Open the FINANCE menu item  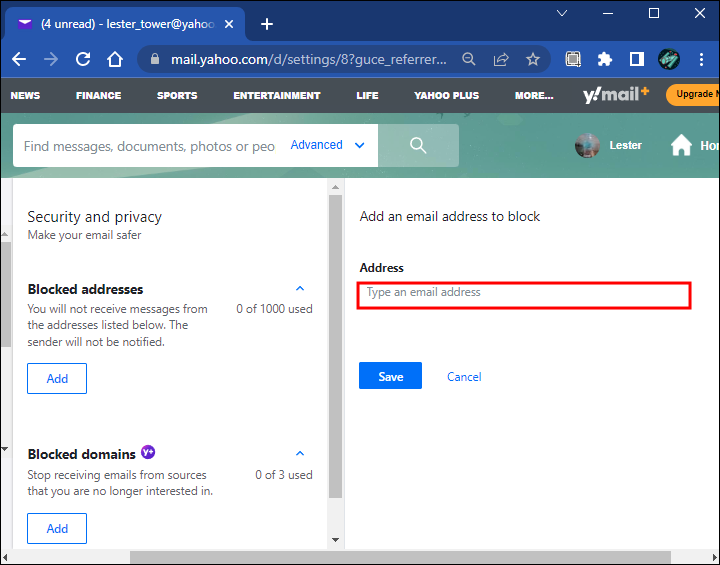[x=98, y=96]
